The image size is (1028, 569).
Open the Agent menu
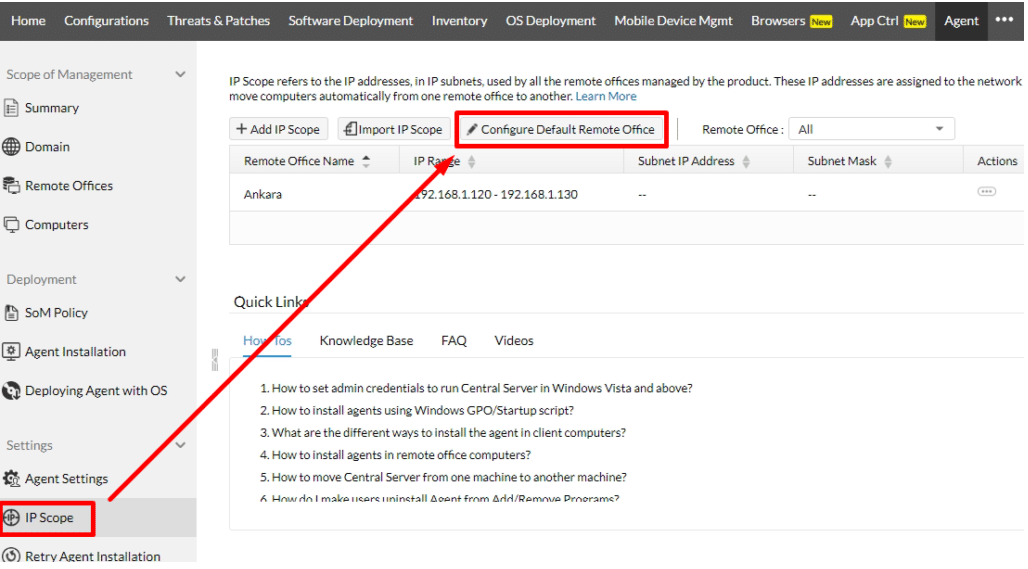pyautogui.click(x=961, y=21)
